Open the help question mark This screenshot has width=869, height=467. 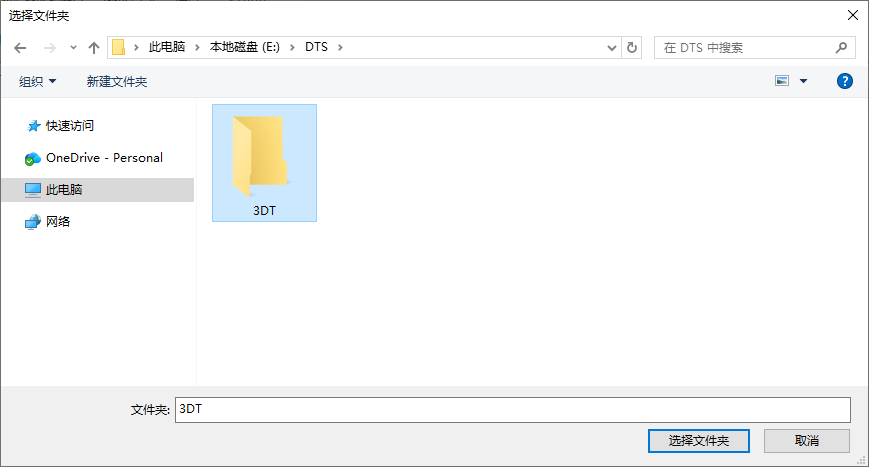pyautogui.click(x=845, y=81)
